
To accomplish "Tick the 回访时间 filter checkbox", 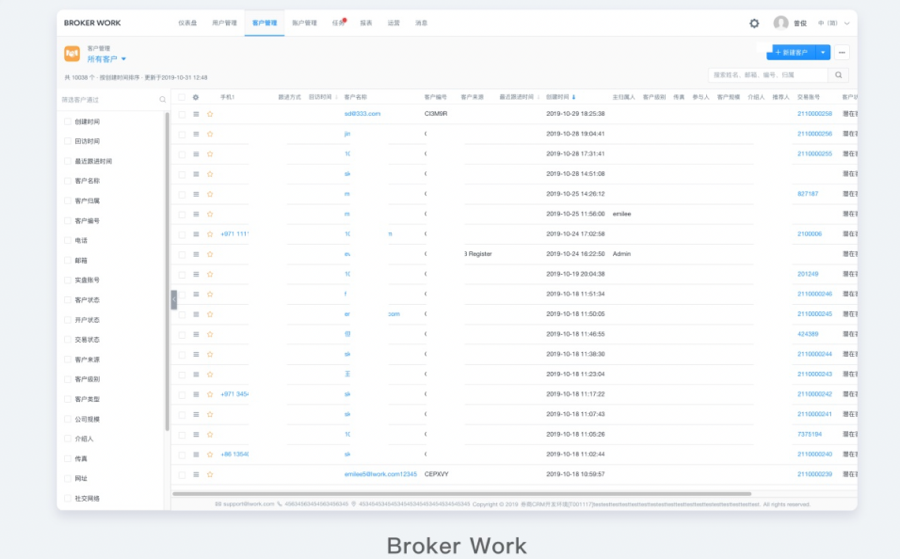I will [x=68, y=141].
